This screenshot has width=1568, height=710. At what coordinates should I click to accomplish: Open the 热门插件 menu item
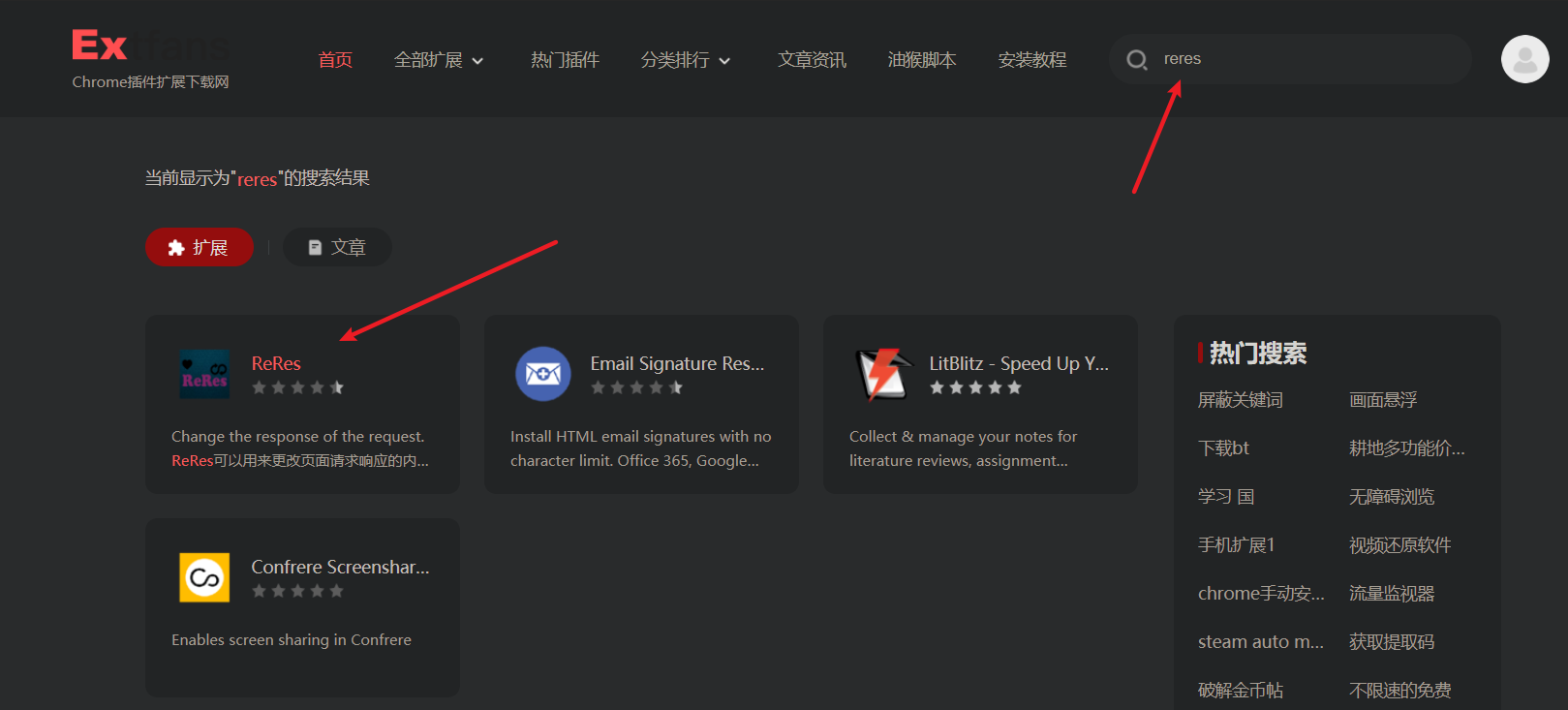pos(565,60)
